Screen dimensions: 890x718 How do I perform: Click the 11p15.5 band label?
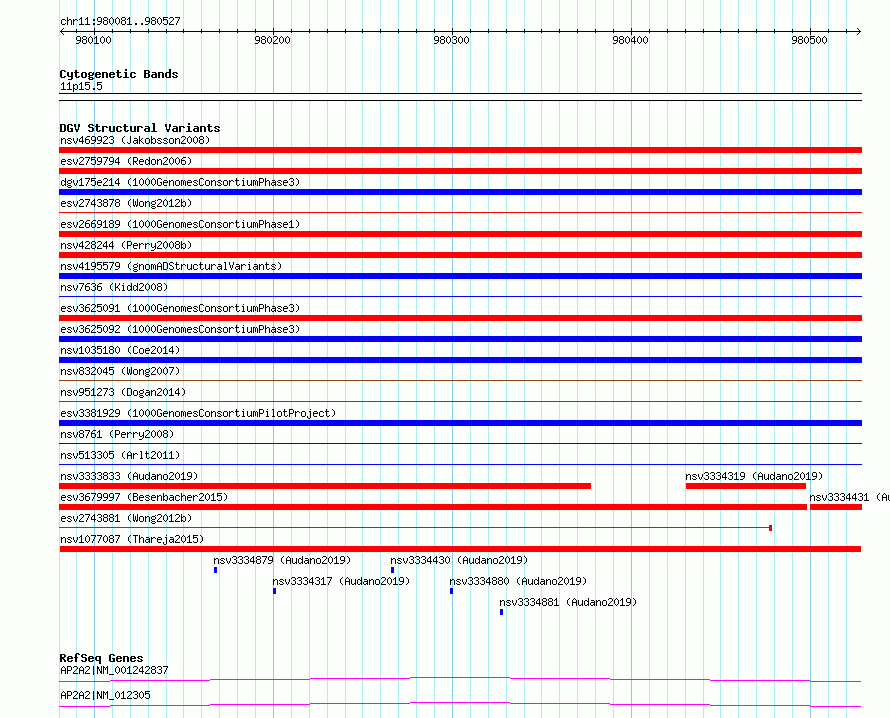[81, 86]
